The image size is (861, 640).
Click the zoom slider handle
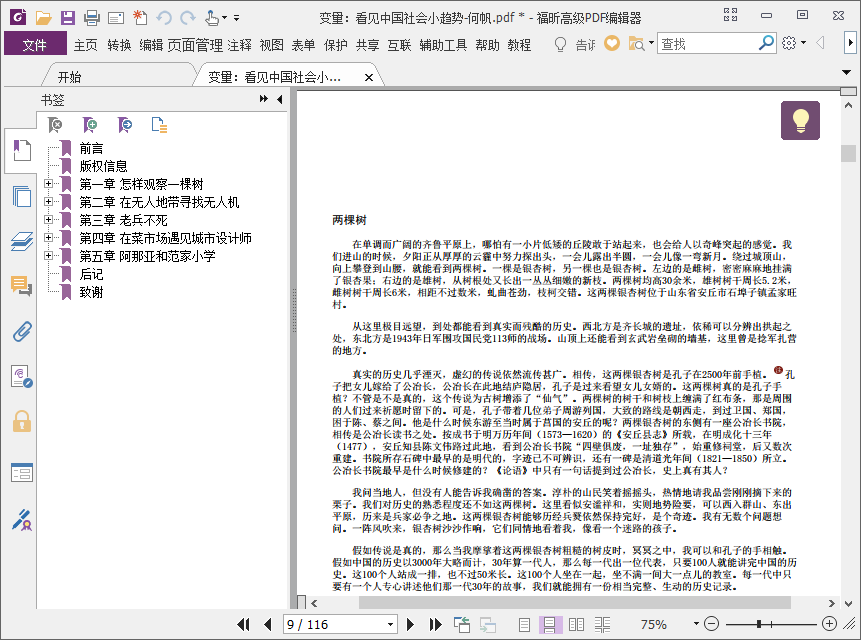pos(759,624)
